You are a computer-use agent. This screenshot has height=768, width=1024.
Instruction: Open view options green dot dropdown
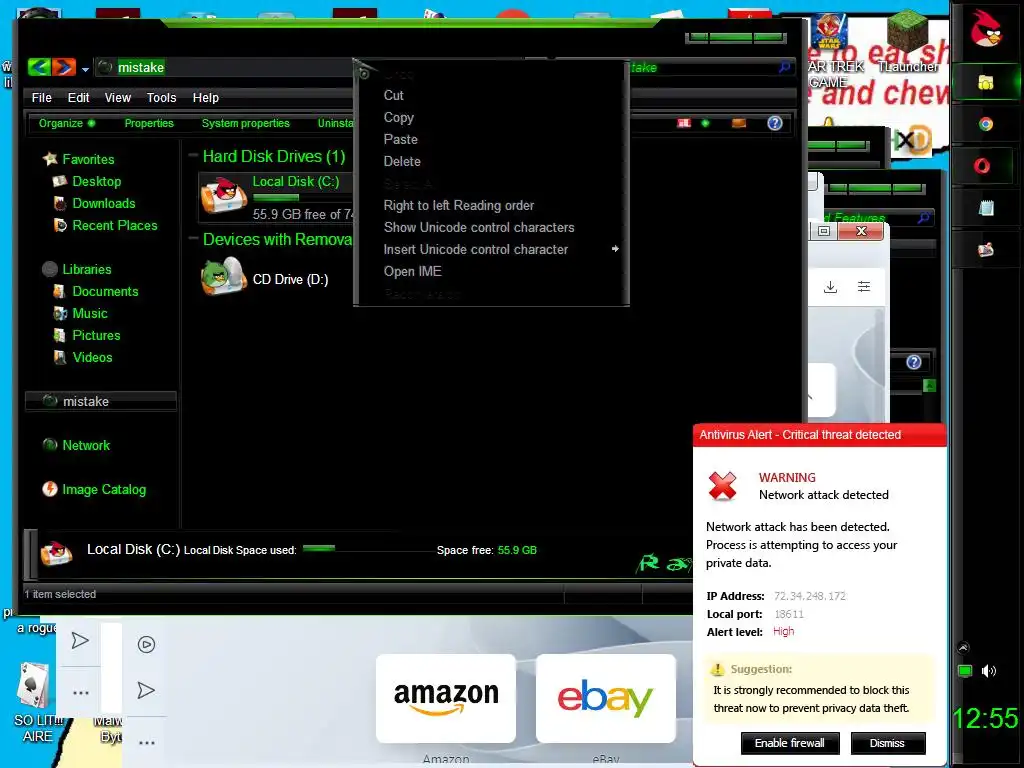(705, 123)
